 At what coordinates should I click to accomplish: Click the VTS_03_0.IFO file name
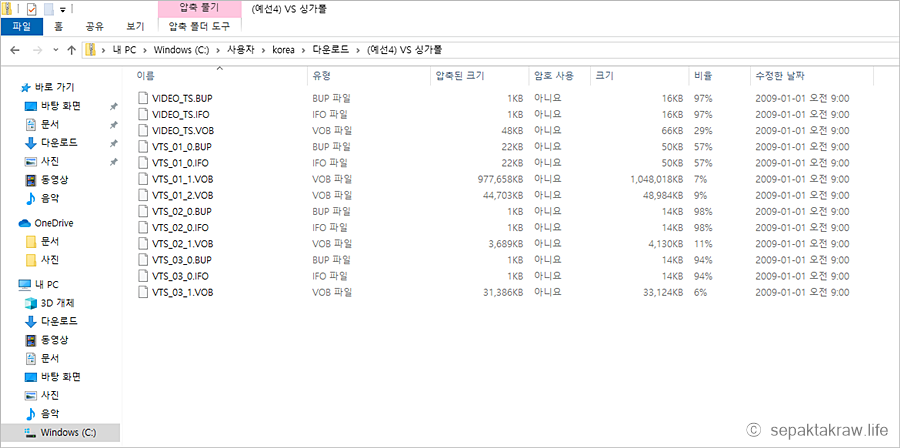[x=181, y=276]
